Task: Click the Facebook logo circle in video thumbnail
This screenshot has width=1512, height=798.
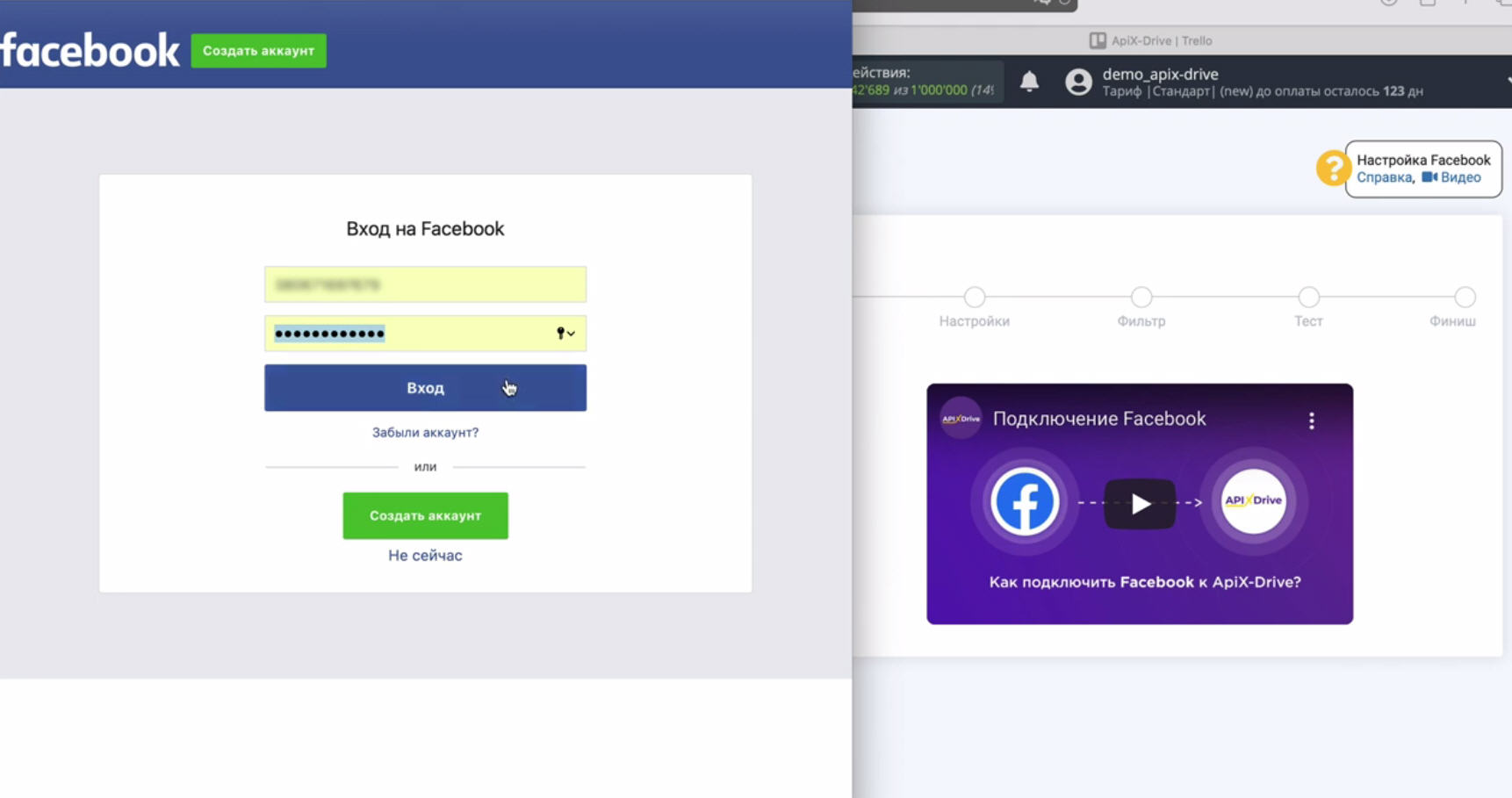Action: (x=1024, y=502)
